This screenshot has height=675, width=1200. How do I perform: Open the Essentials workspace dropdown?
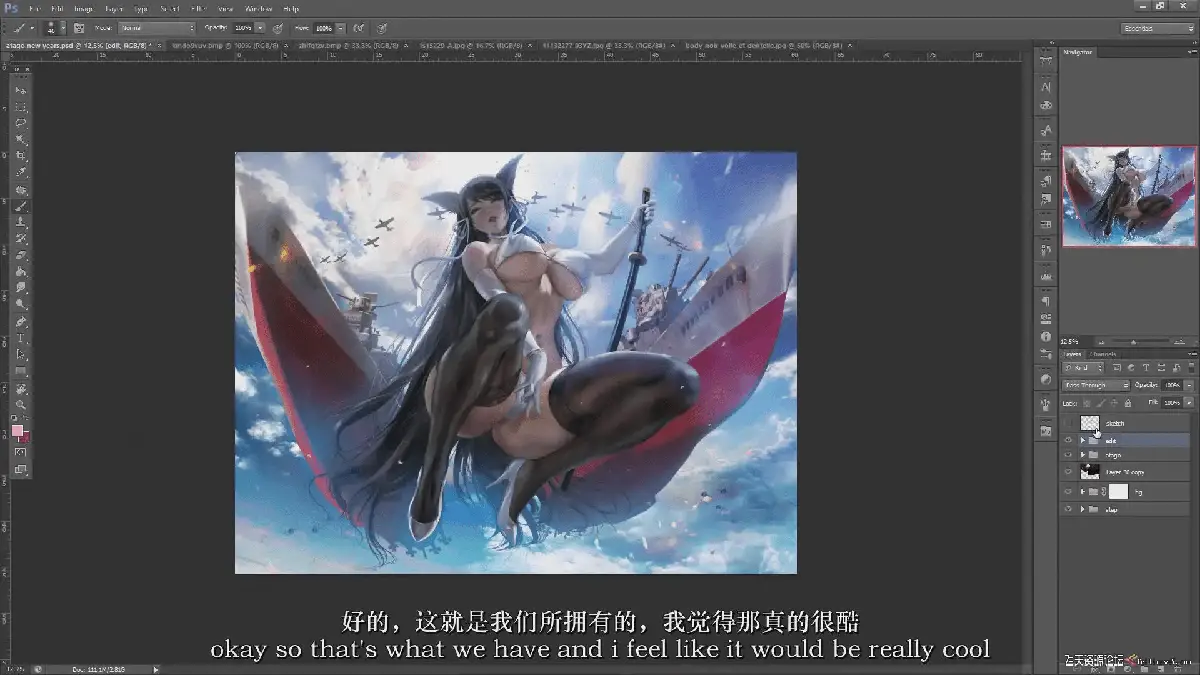(1158, 29)
